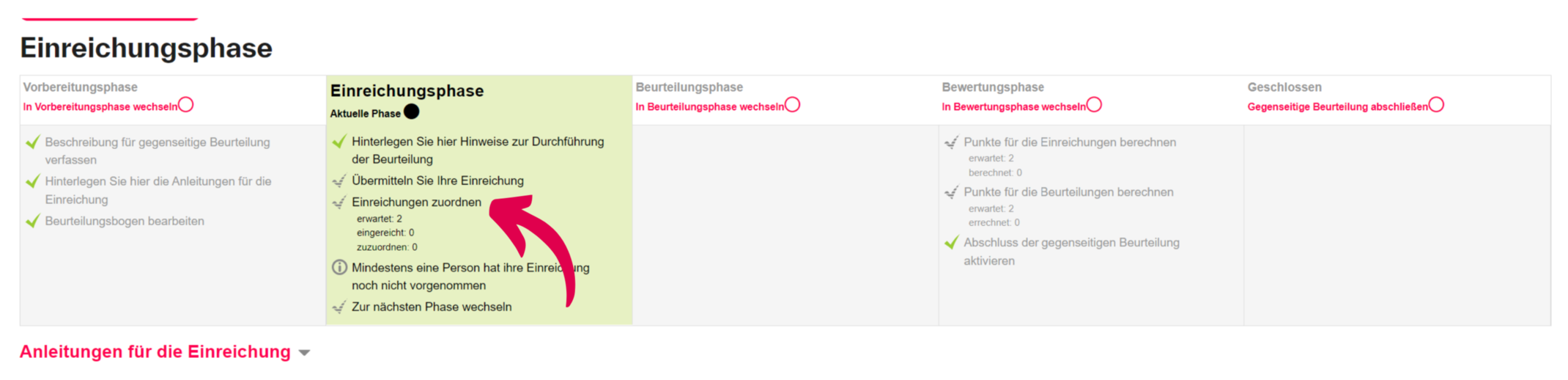
Task: Click check icon beside 'Punkte für die Einreichungen berechnen'
Action: [952, 142]
